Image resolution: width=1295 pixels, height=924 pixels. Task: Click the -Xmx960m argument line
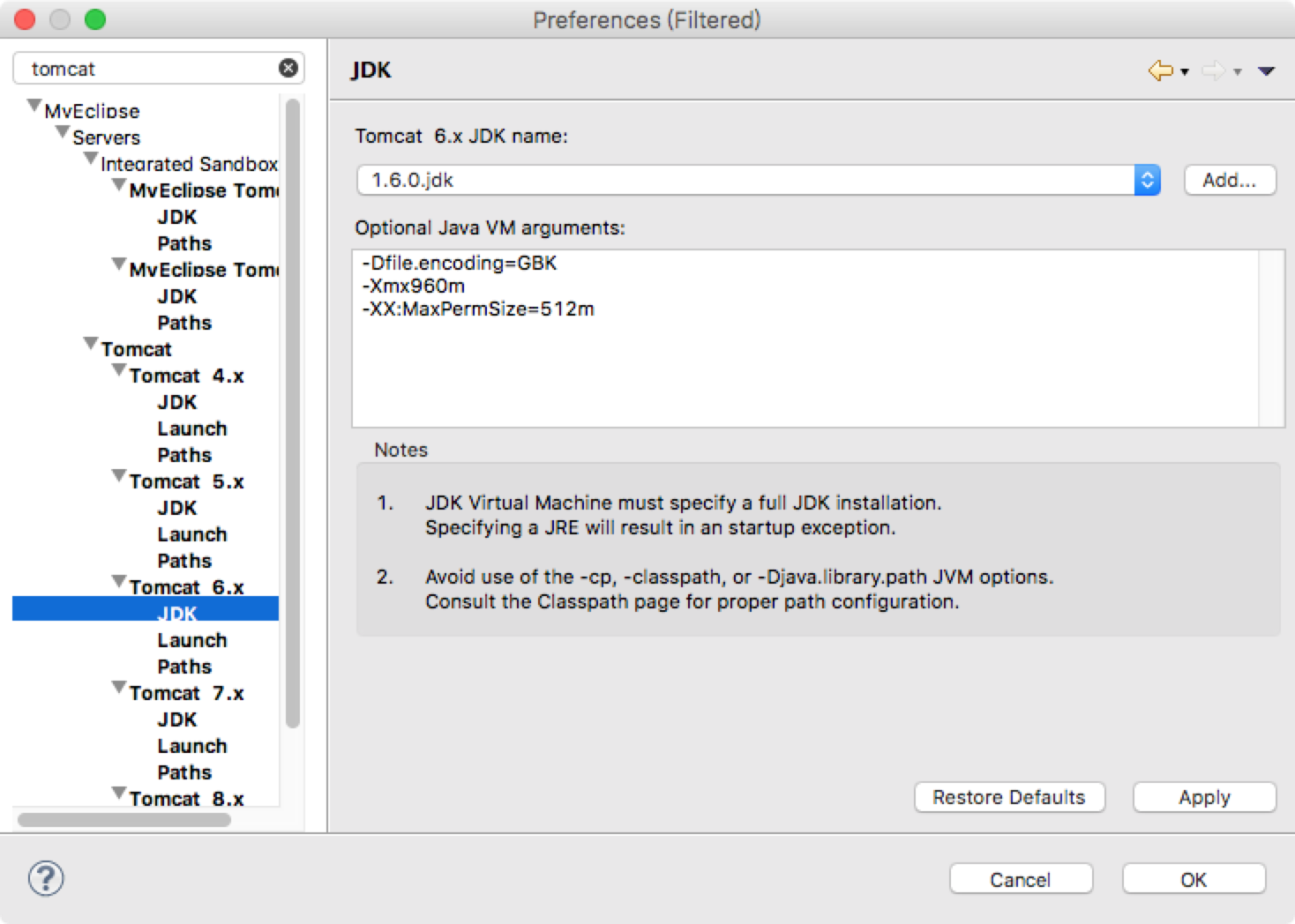pyautogui.click(x=413, y=286)
